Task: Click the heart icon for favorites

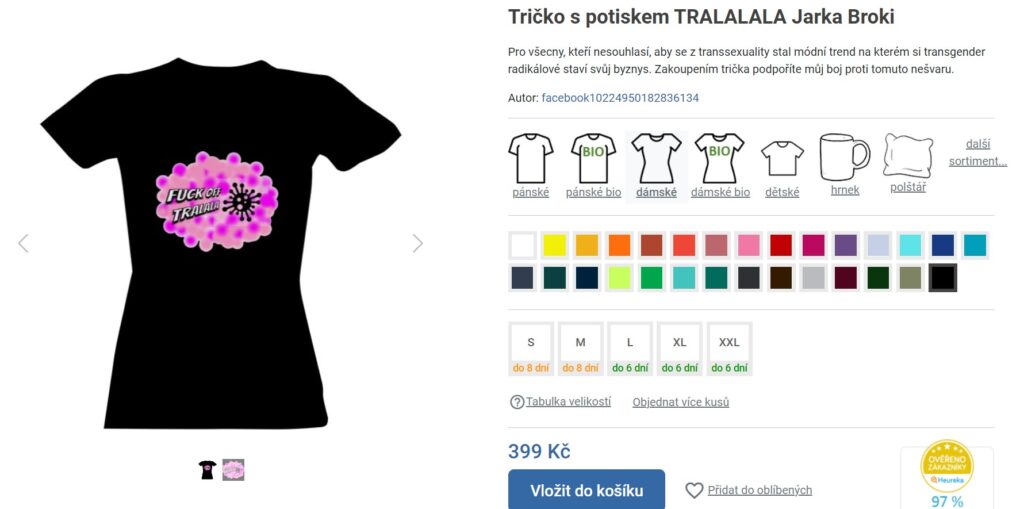Action: pyautogui.click(x=694, y=490)
